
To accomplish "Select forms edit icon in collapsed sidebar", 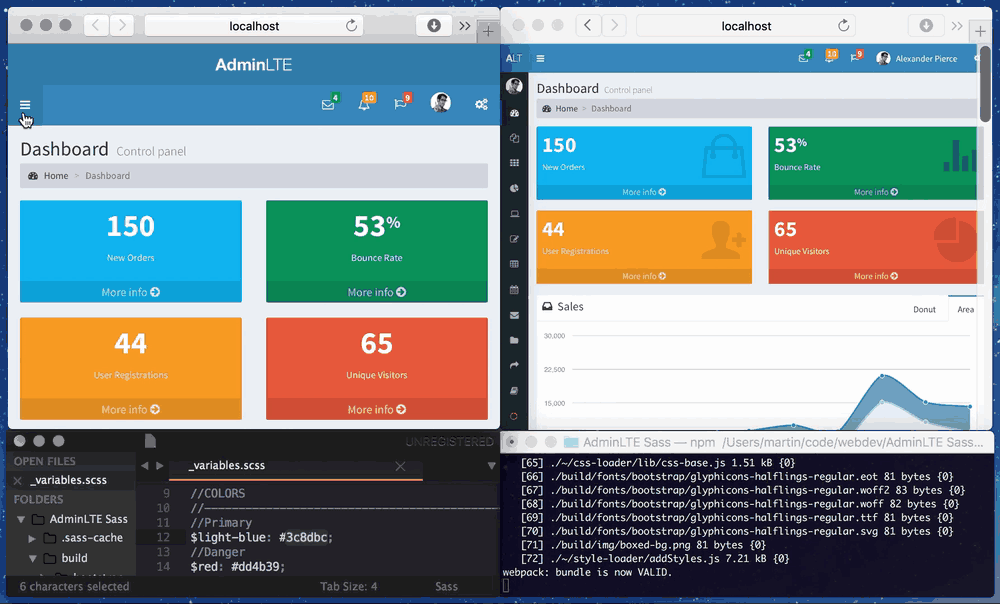I will (514, 239).
